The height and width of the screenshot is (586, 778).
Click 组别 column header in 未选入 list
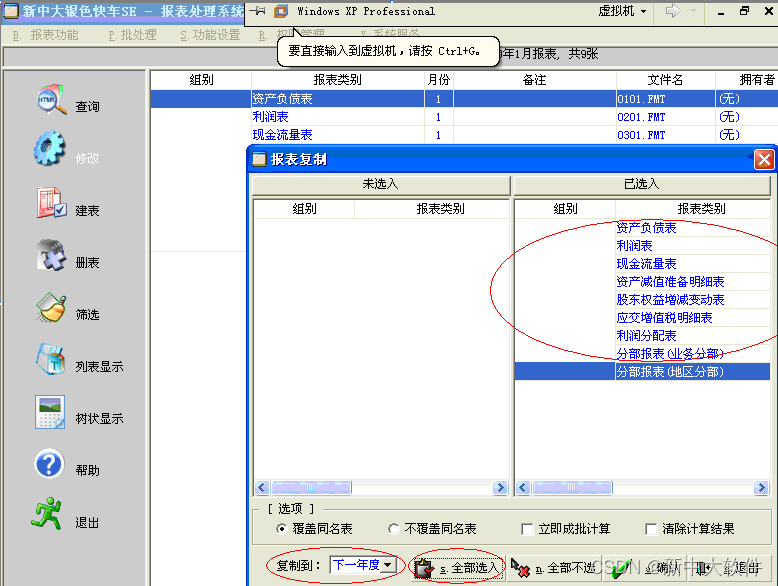304,209
